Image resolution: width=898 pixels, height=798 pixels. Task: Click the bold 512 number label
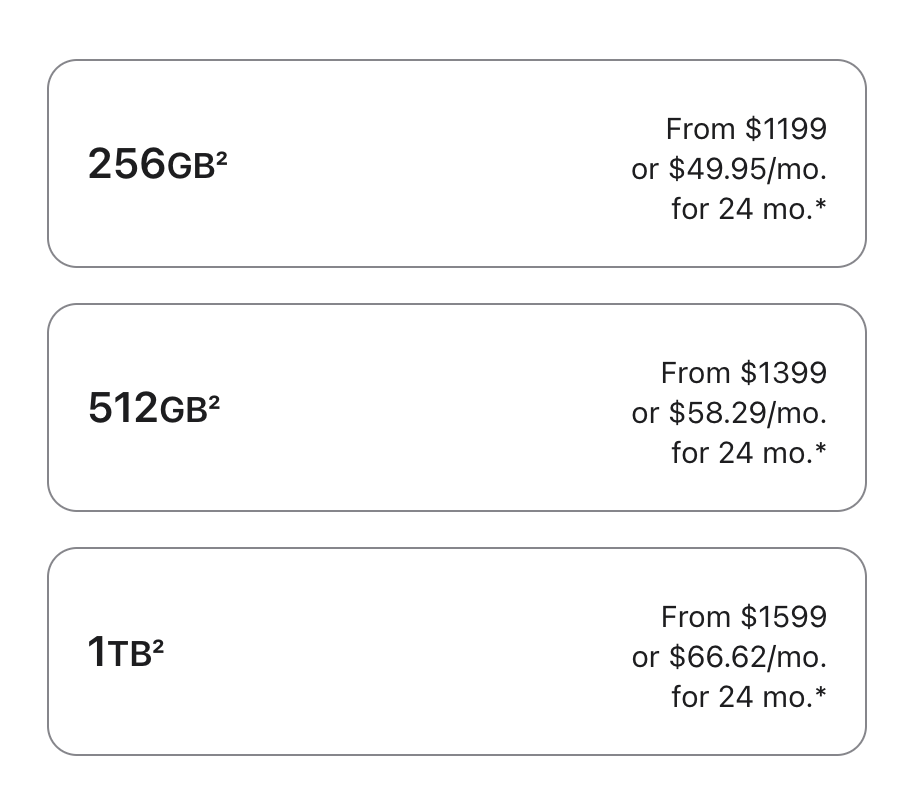coord(123,408)
